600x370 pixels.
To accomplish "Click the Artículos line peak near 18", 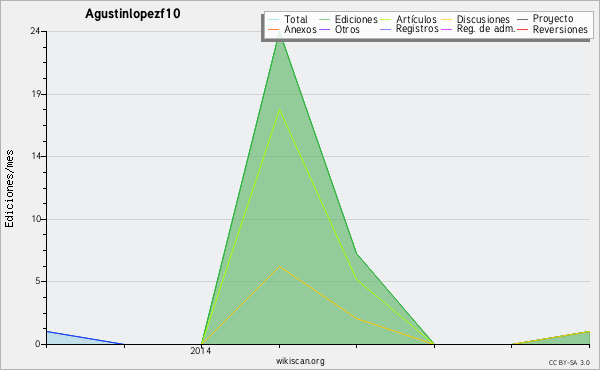I will (280, 110).
